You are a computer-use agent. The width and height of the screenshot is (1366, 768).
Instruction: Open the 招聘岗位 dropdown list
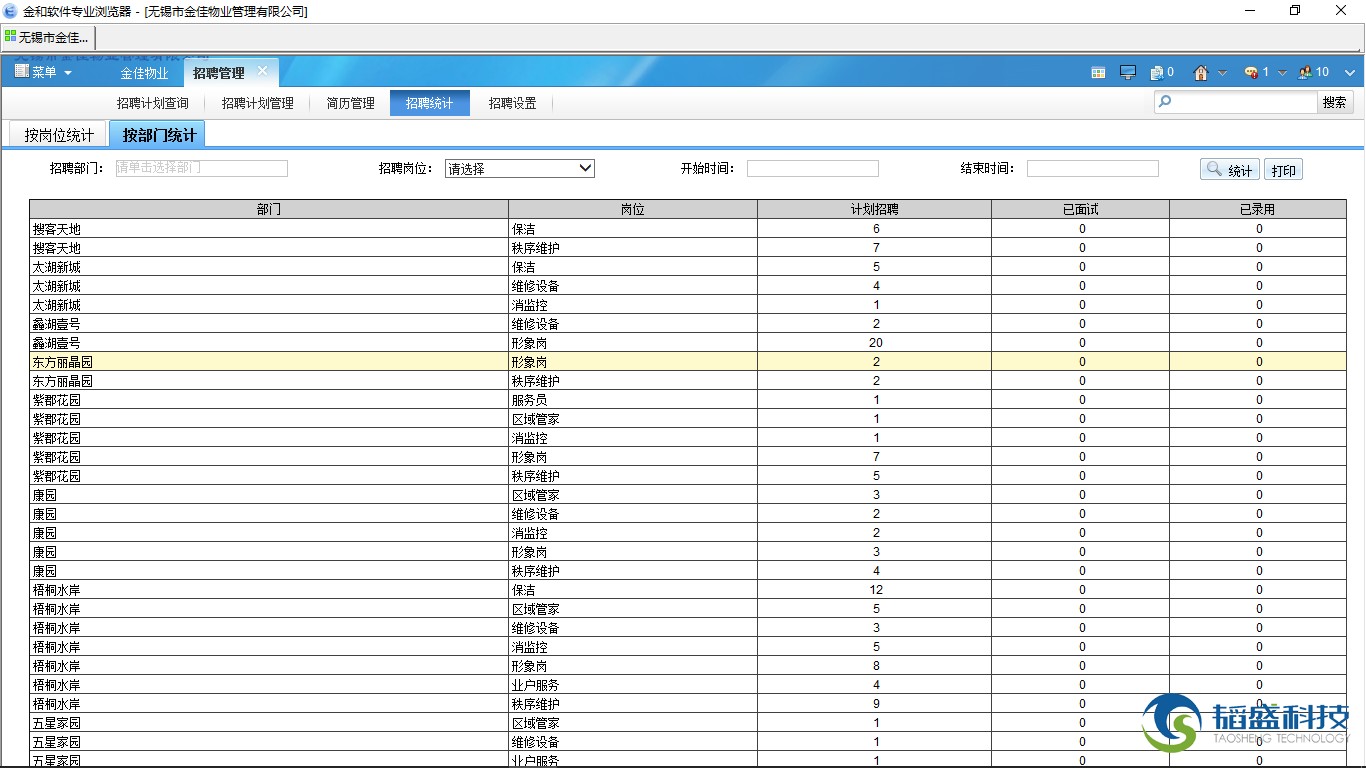[520, 169]
